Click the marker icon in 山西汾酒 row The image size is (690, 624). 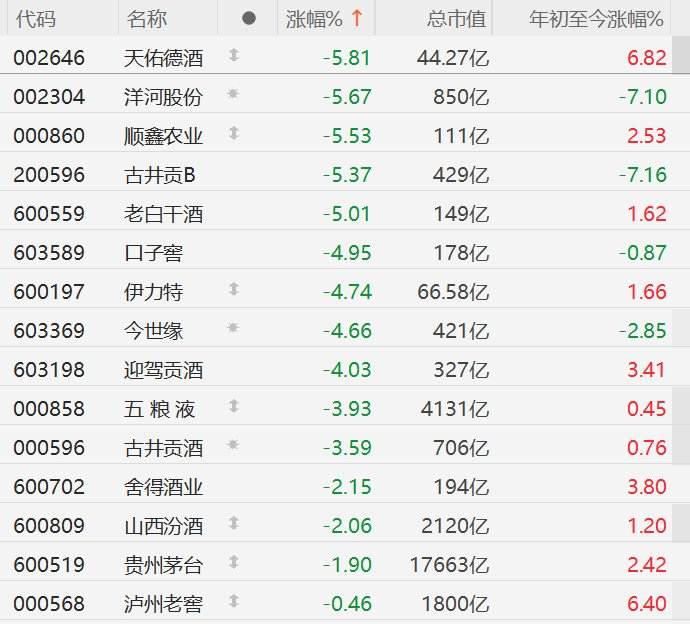234,523
